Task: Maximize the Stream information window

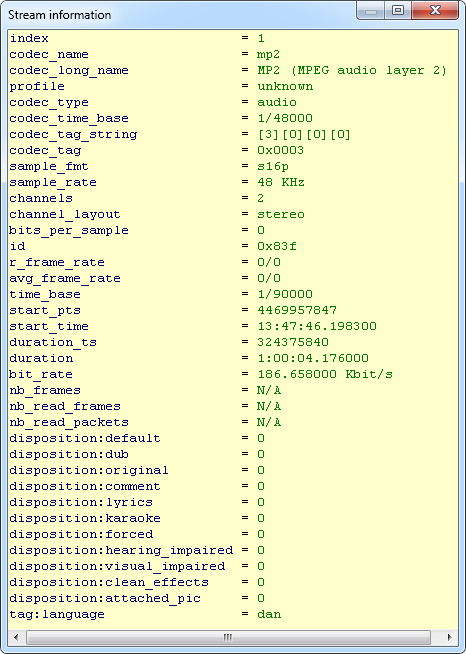Action: tap(398, 10)
